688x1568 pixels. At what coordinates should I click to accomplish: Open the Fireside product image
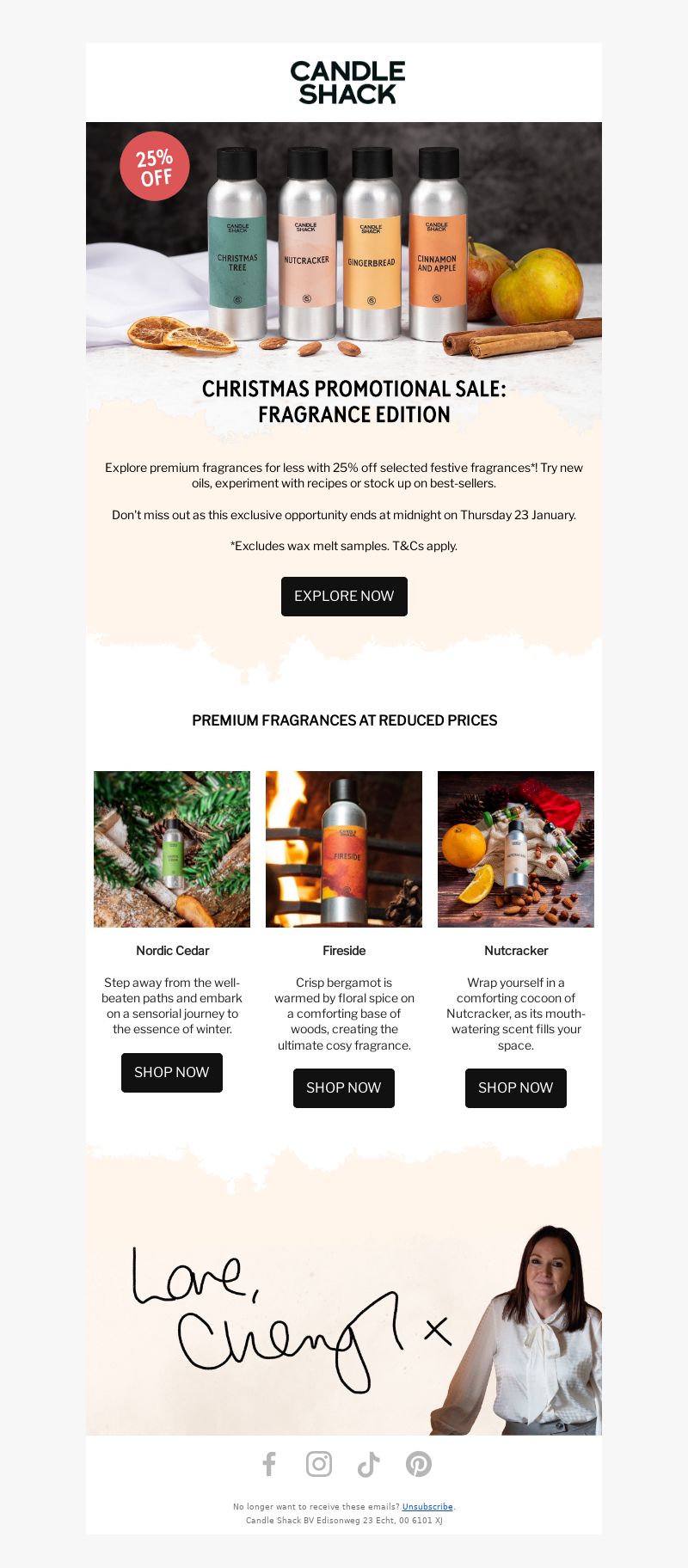point(344,849)
